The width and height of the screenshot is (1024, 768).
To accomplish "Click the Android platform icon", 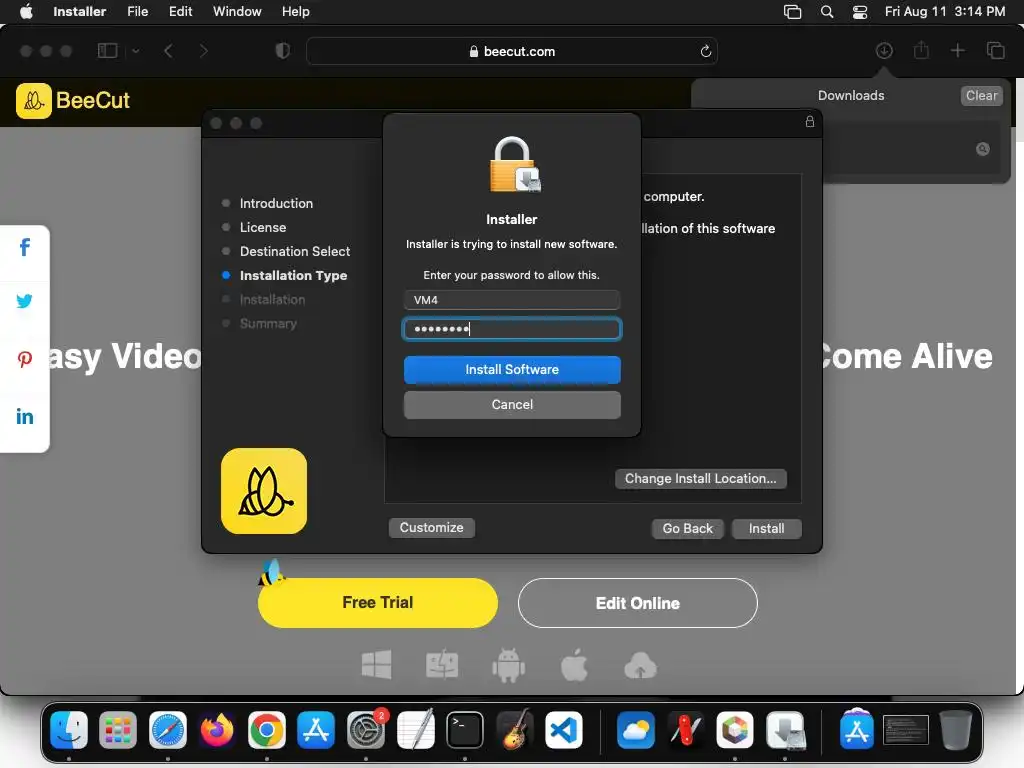I will pyautogui.click(x=508, y=665).
